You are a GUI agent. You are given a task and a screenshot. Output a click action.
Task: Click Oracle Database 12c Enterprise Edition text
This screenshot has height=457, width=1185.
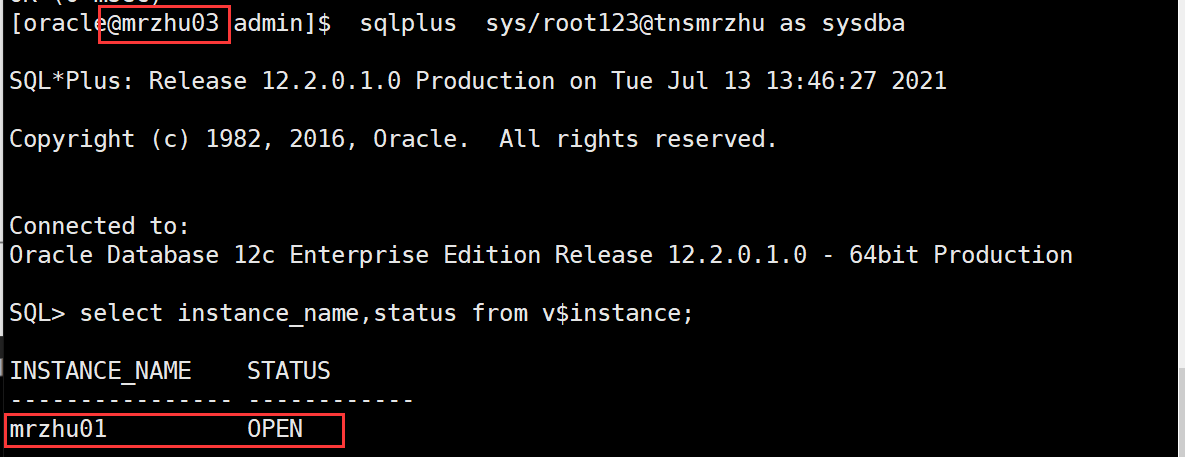(x=275, y=255)
